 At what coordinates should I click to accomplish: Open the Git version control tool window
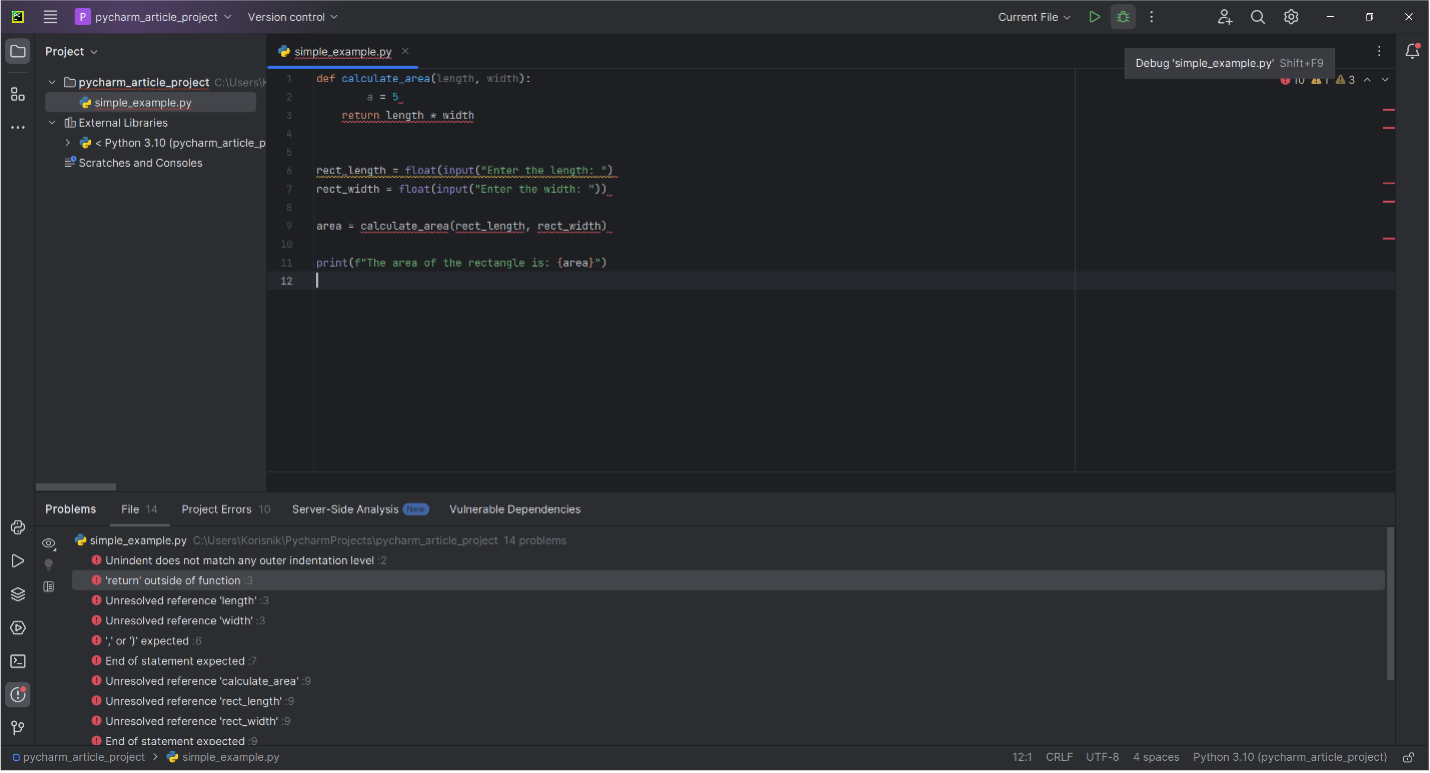click(17, 728)
